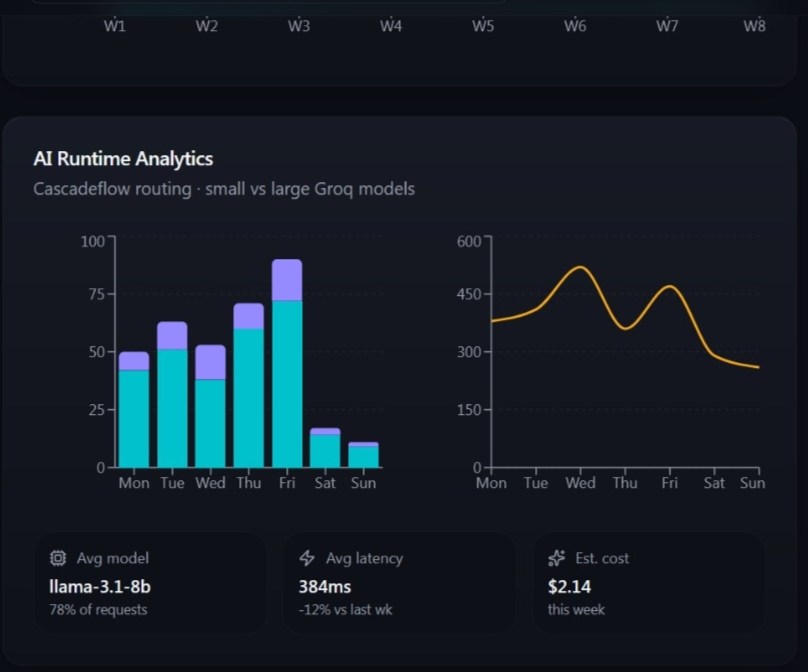Click the '$2.14' cost value
The image size is (808, 672).
569,587
